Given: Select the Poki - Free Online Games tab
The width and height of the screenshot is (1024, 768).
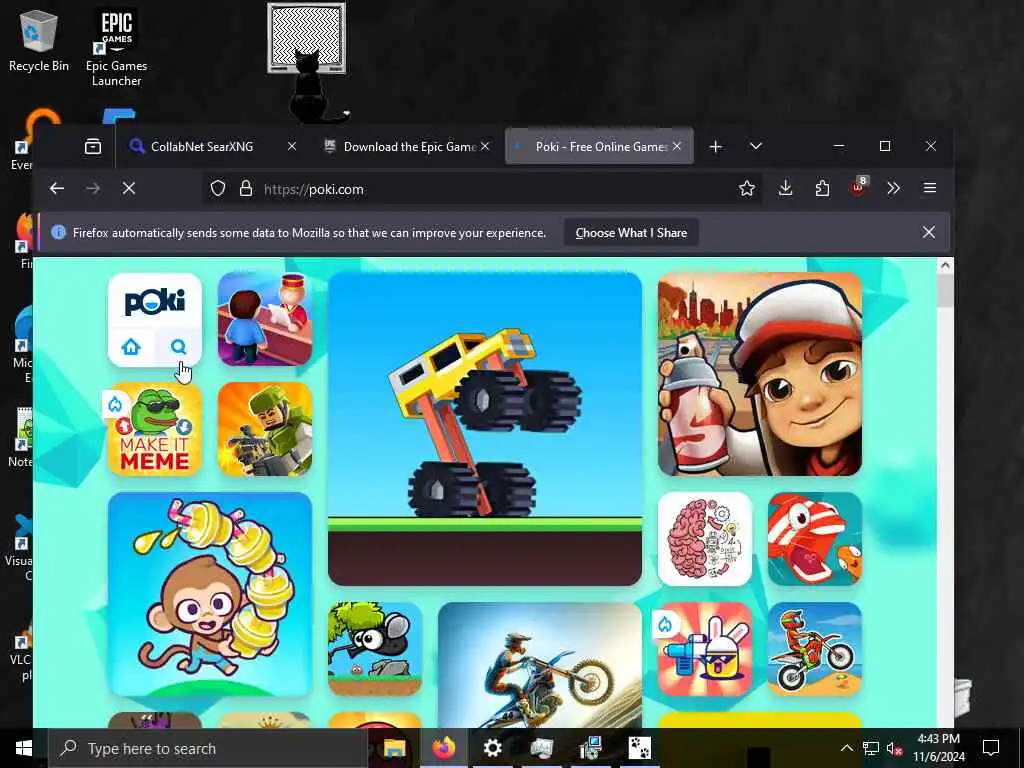Looking at the screenshot, I should 600,147.
